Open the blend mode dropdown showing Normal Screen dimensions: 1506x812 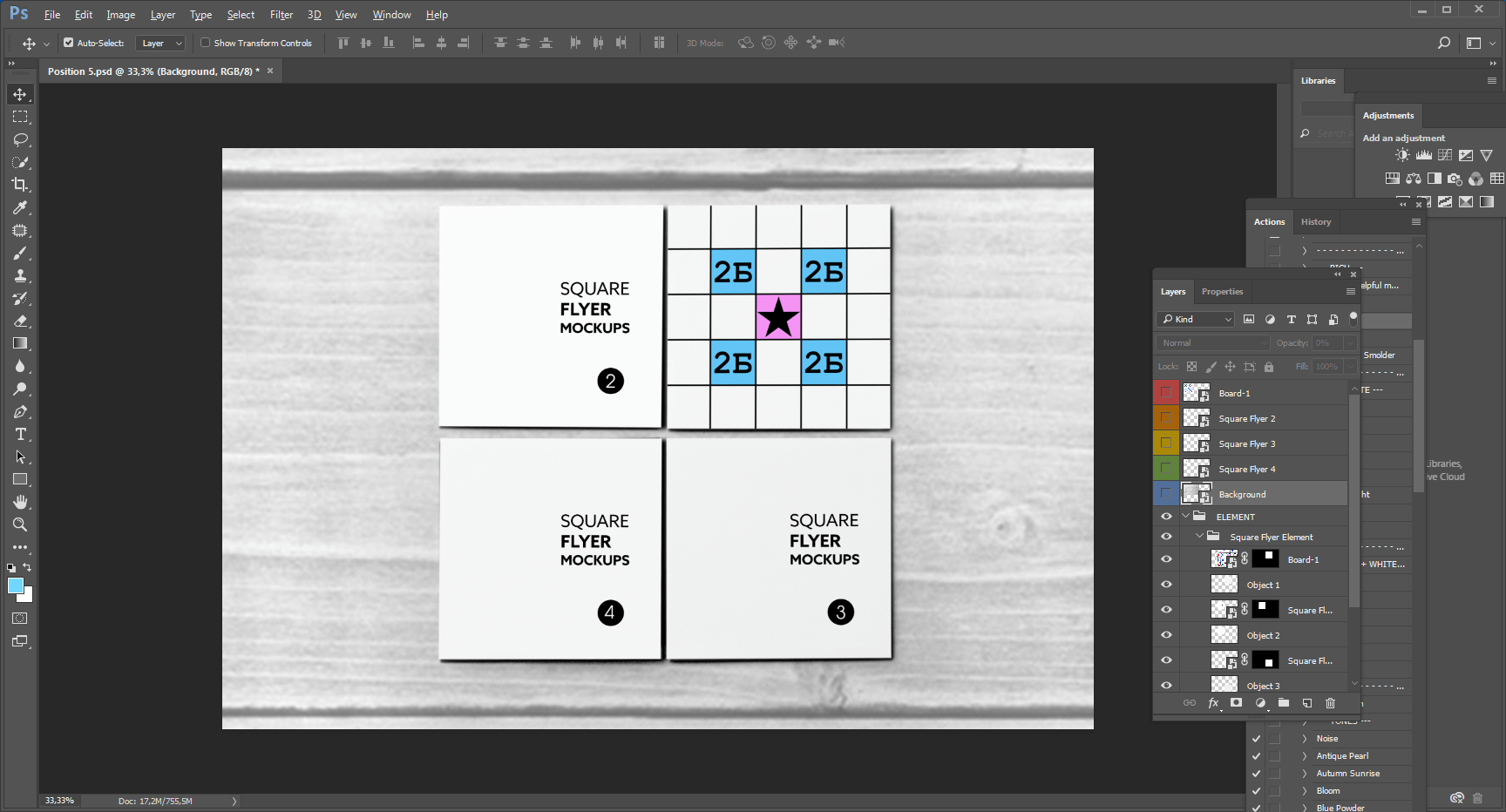coord(1211,342)
